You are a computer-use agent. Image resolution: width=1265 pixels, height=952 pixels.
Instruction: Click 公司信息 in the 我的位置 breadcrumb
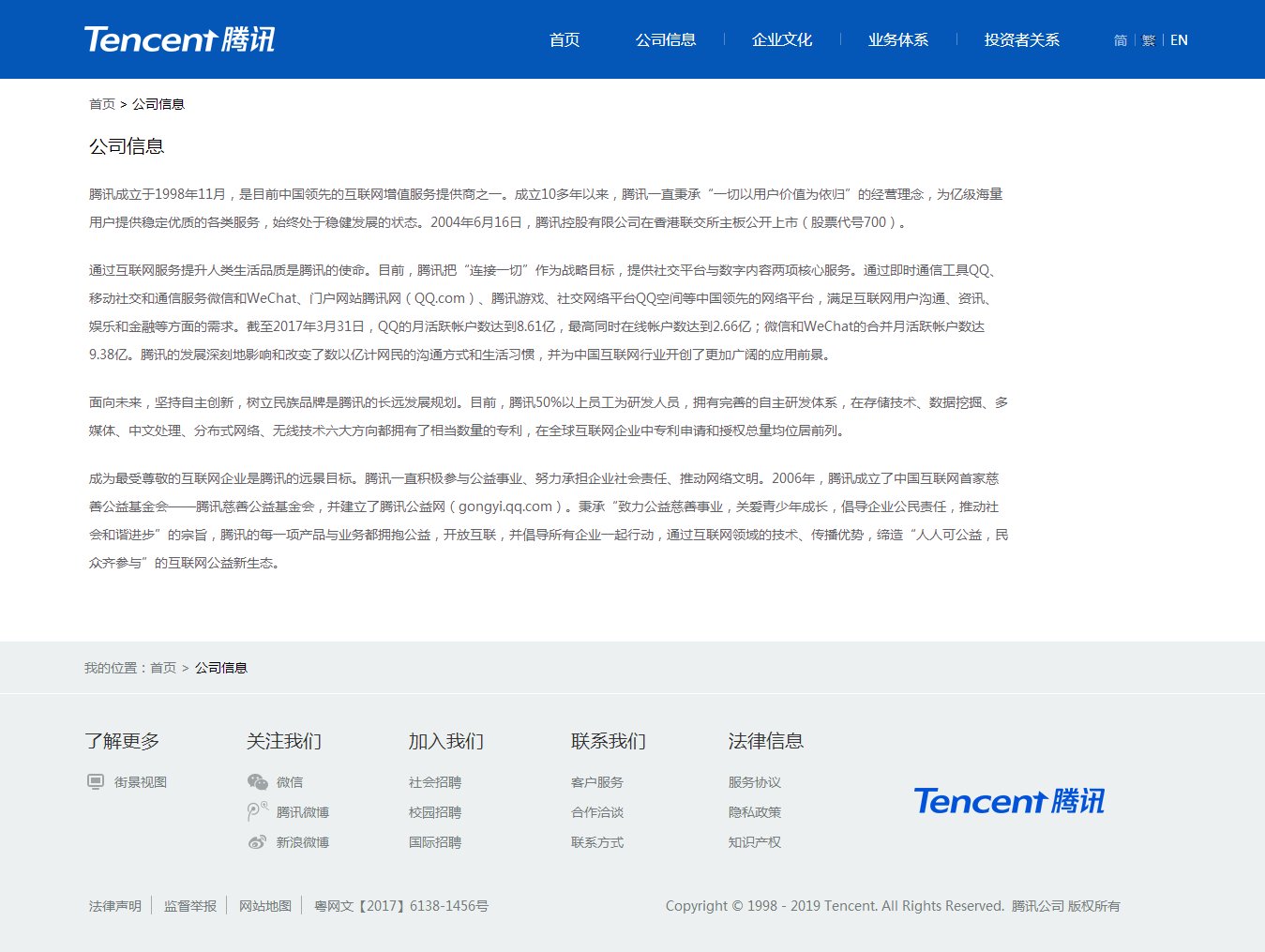pos(221,668)
